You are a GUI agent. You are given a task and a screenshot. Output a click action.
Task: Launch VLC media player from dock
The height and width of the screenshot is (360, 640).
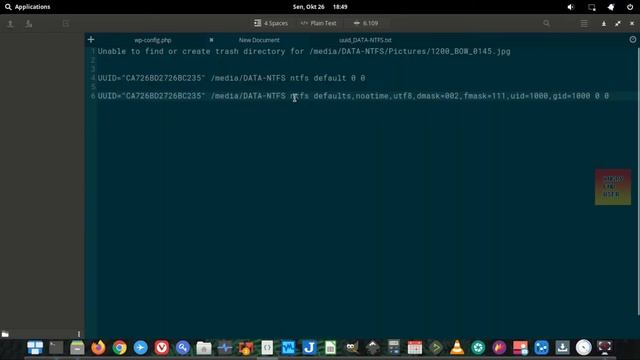457,348
